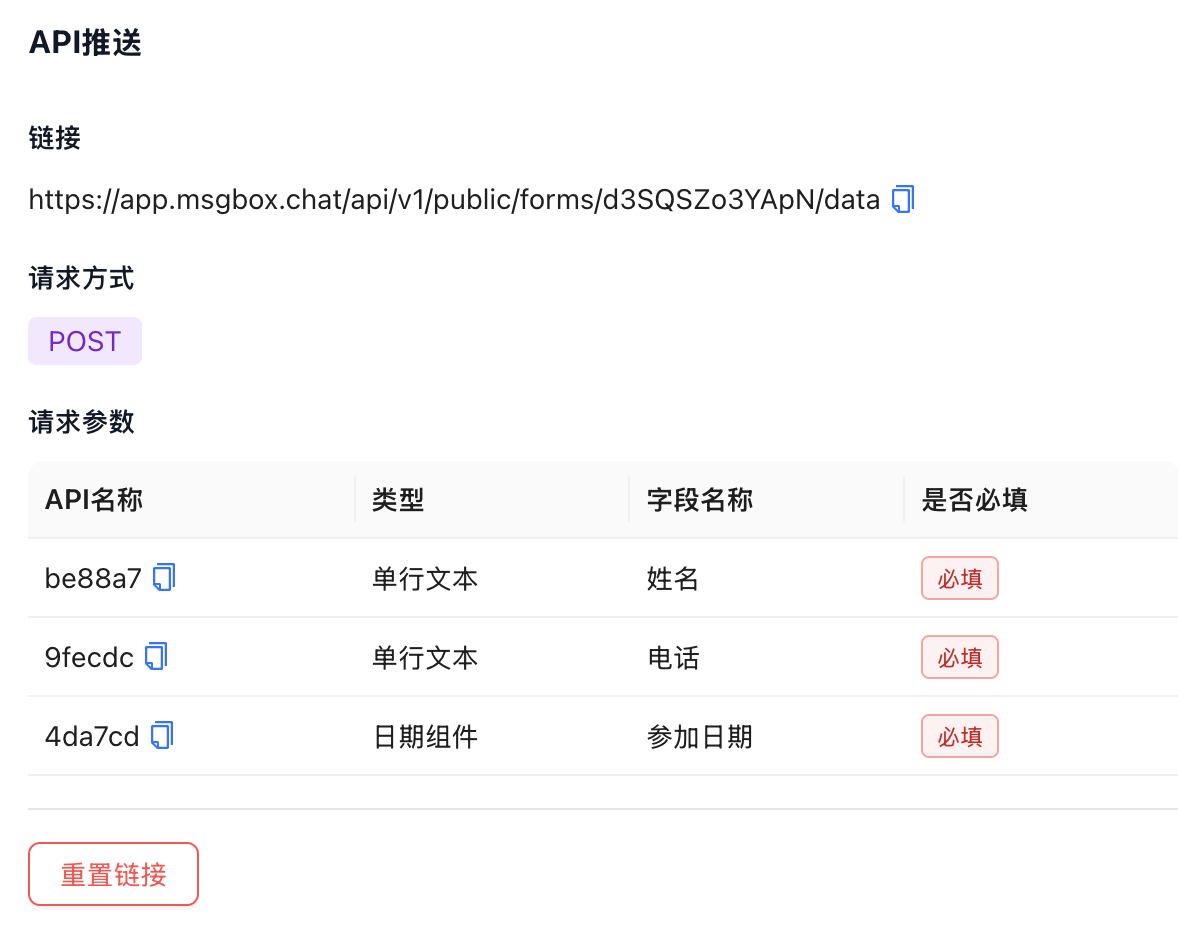
Task: Open the form data API link
Action: click(450, 199)
